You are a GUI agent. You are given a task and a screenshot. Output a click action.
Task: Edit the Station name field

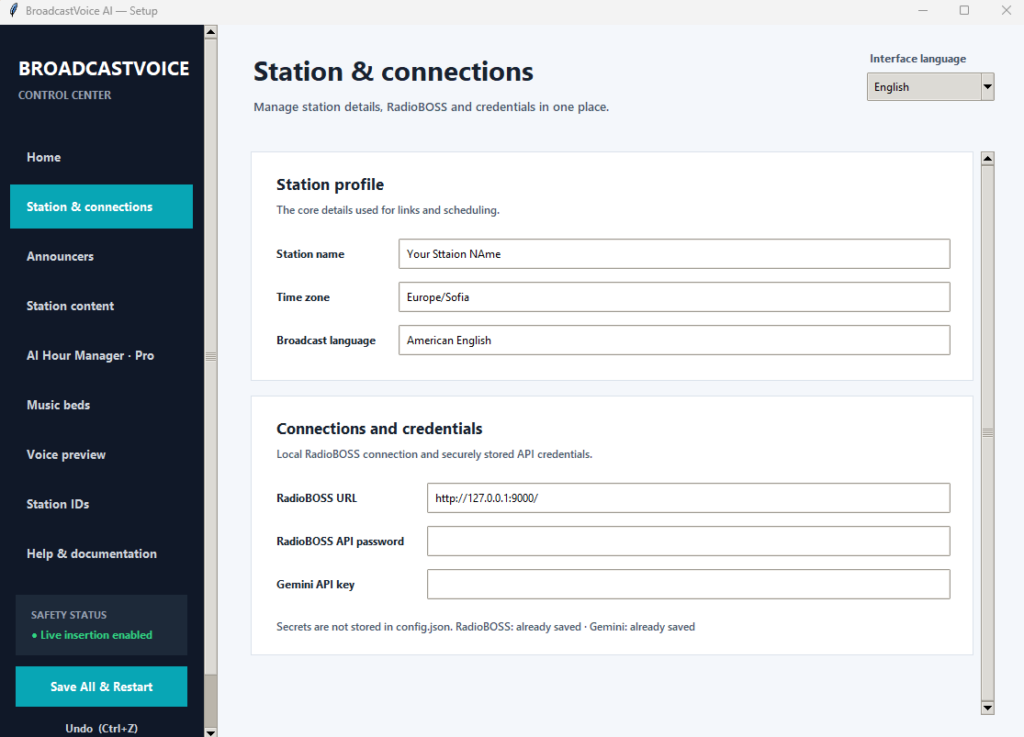click(674, 254)
